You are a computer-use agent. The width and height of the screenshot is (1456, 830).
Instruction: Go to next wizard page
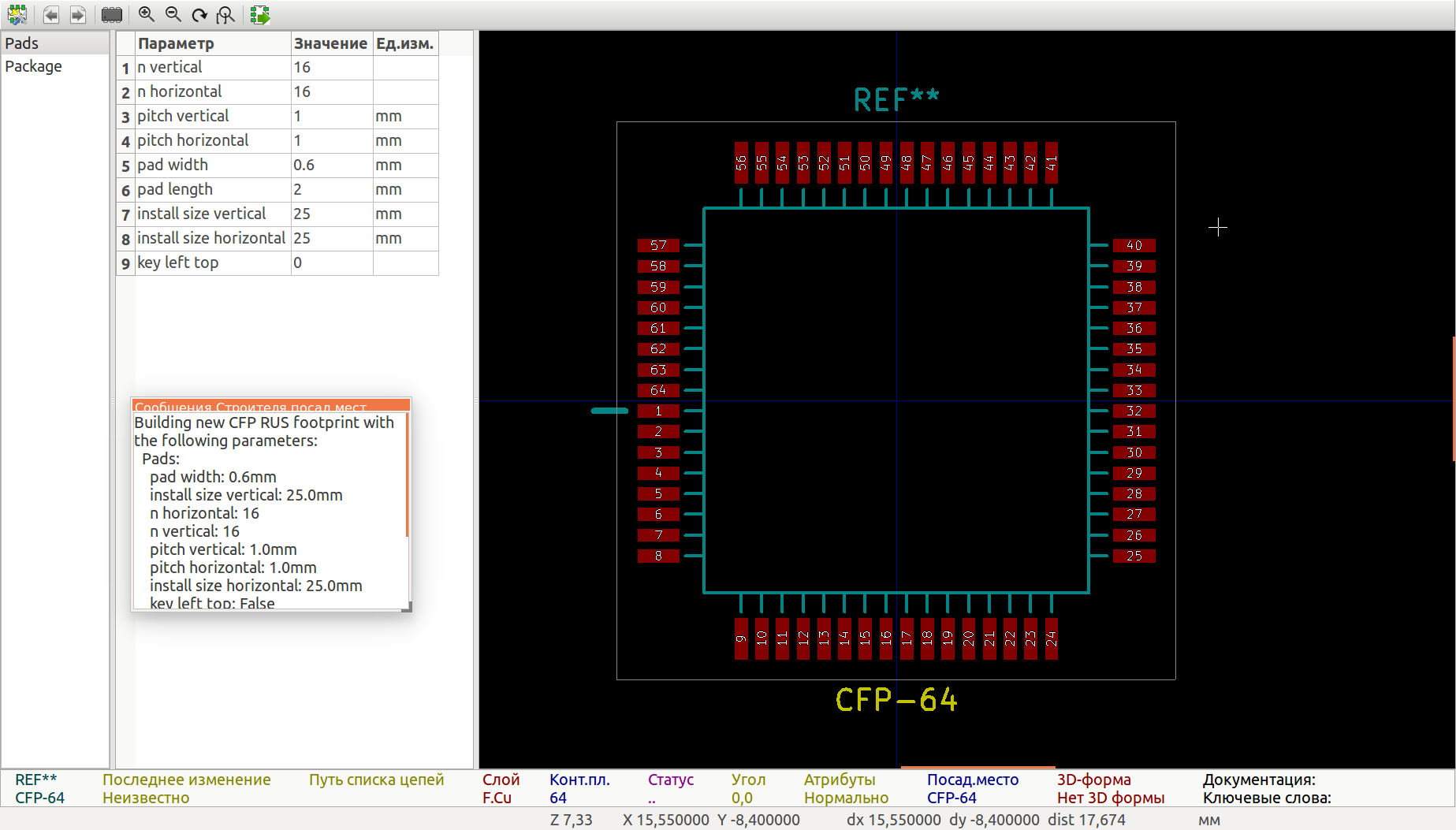click(78, 14)
